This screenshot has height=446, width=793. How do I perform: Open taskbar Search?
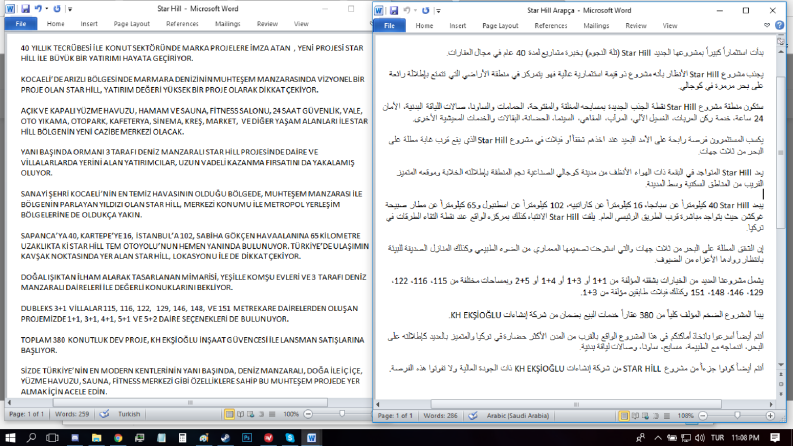(x=31, y=437)
